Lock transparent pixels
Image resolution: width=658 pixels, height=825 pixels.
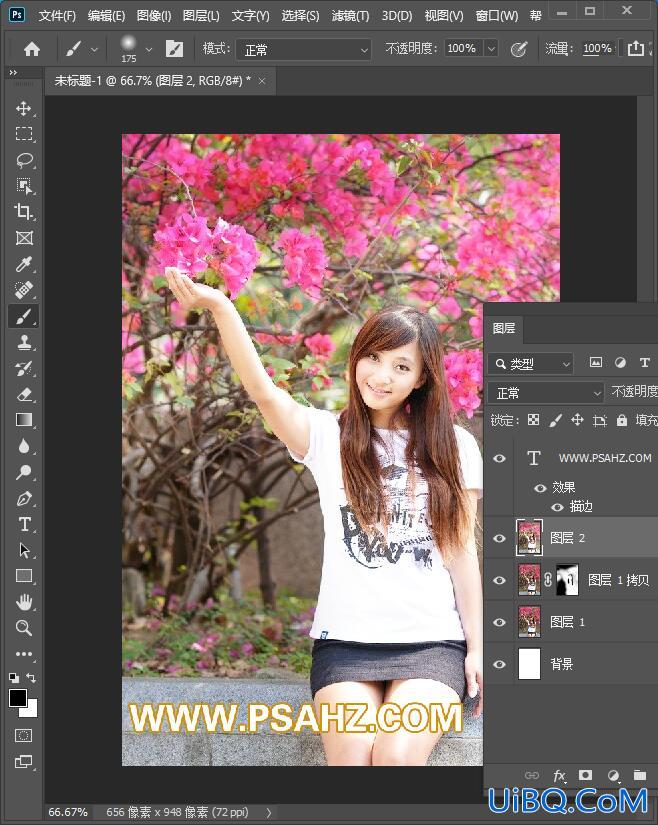(533, 420)
